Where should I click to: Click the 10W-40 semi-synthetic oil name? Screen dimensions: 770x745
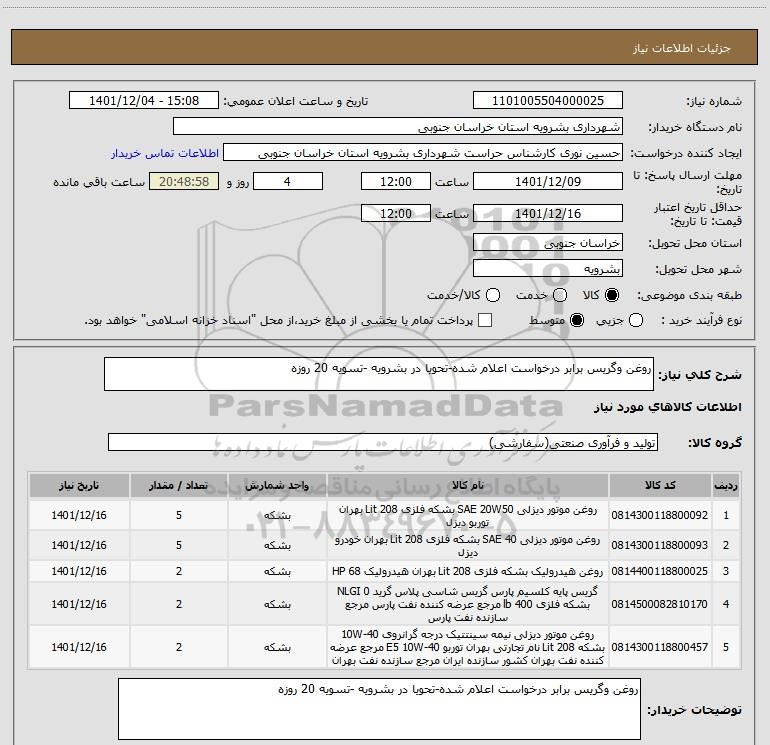tap(468, 647)
